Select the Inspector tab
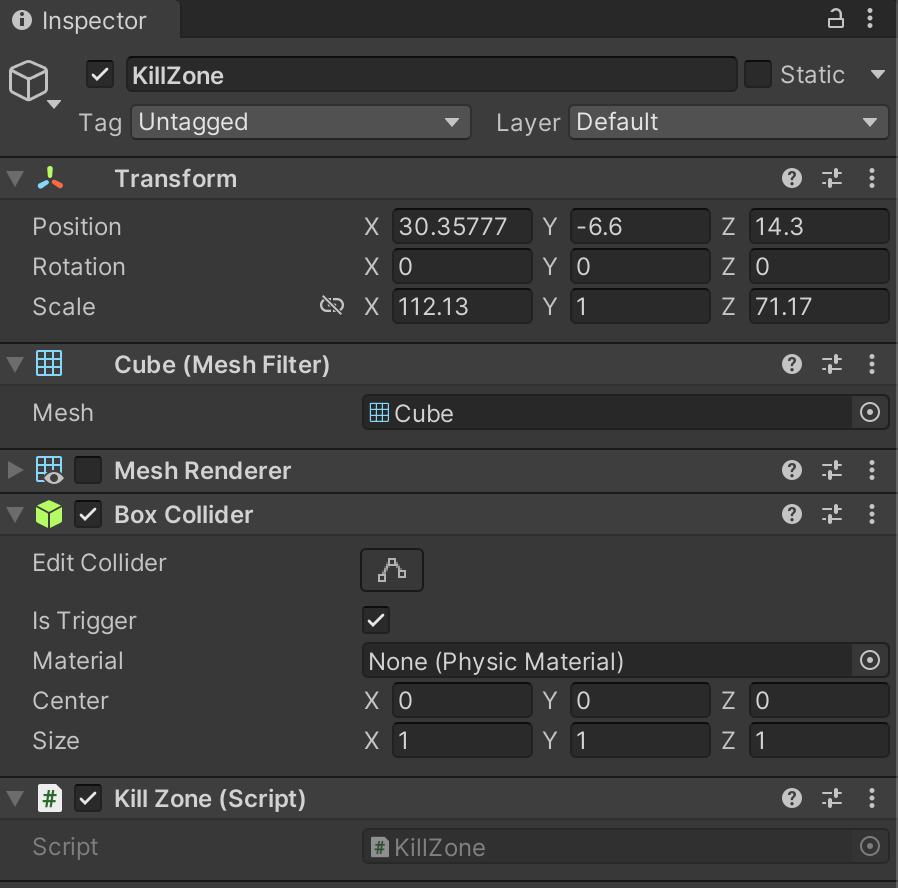898x888 pixels. (80, 20)
